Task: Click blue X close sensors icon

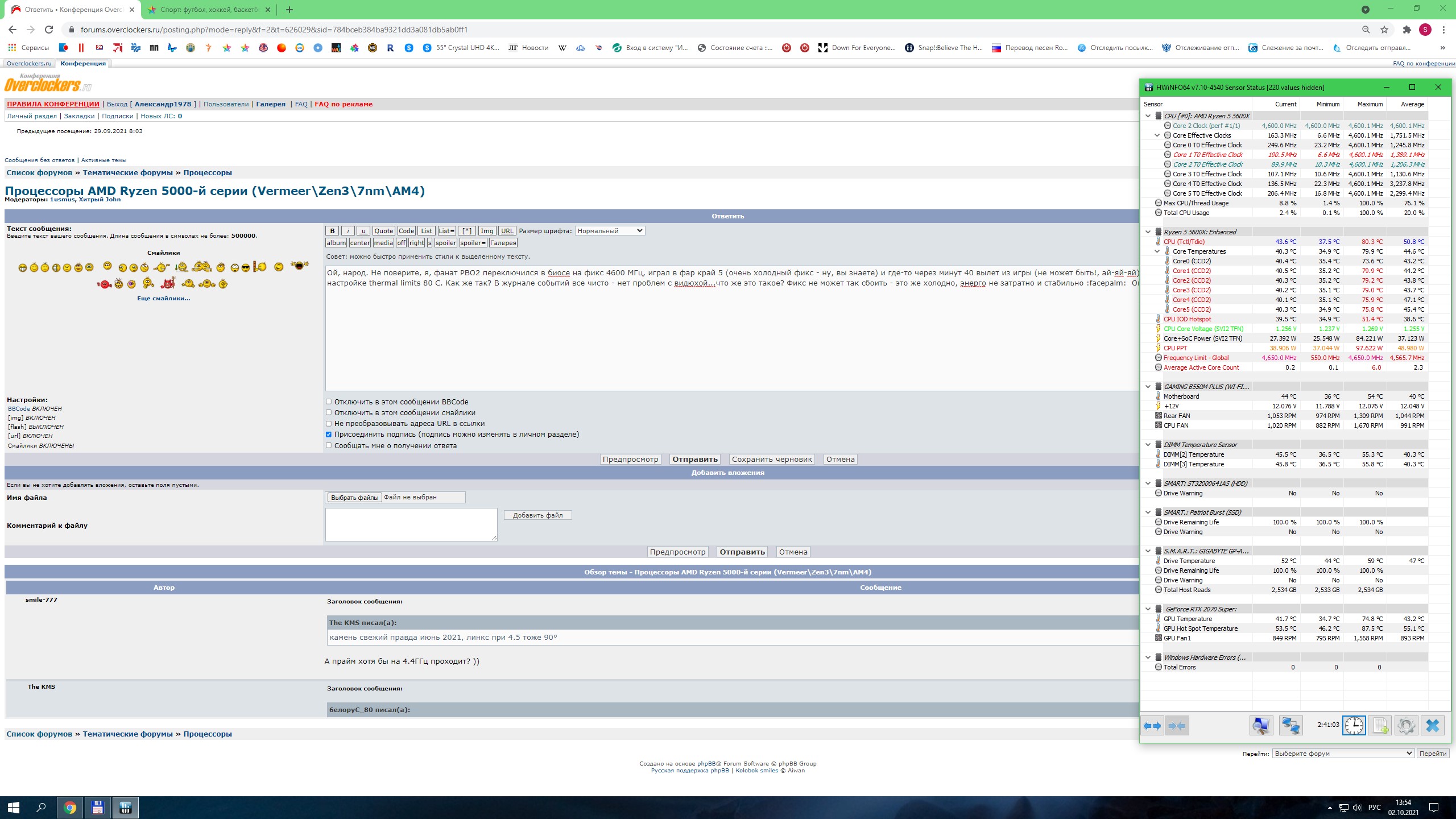Action: pos(1432,726)
